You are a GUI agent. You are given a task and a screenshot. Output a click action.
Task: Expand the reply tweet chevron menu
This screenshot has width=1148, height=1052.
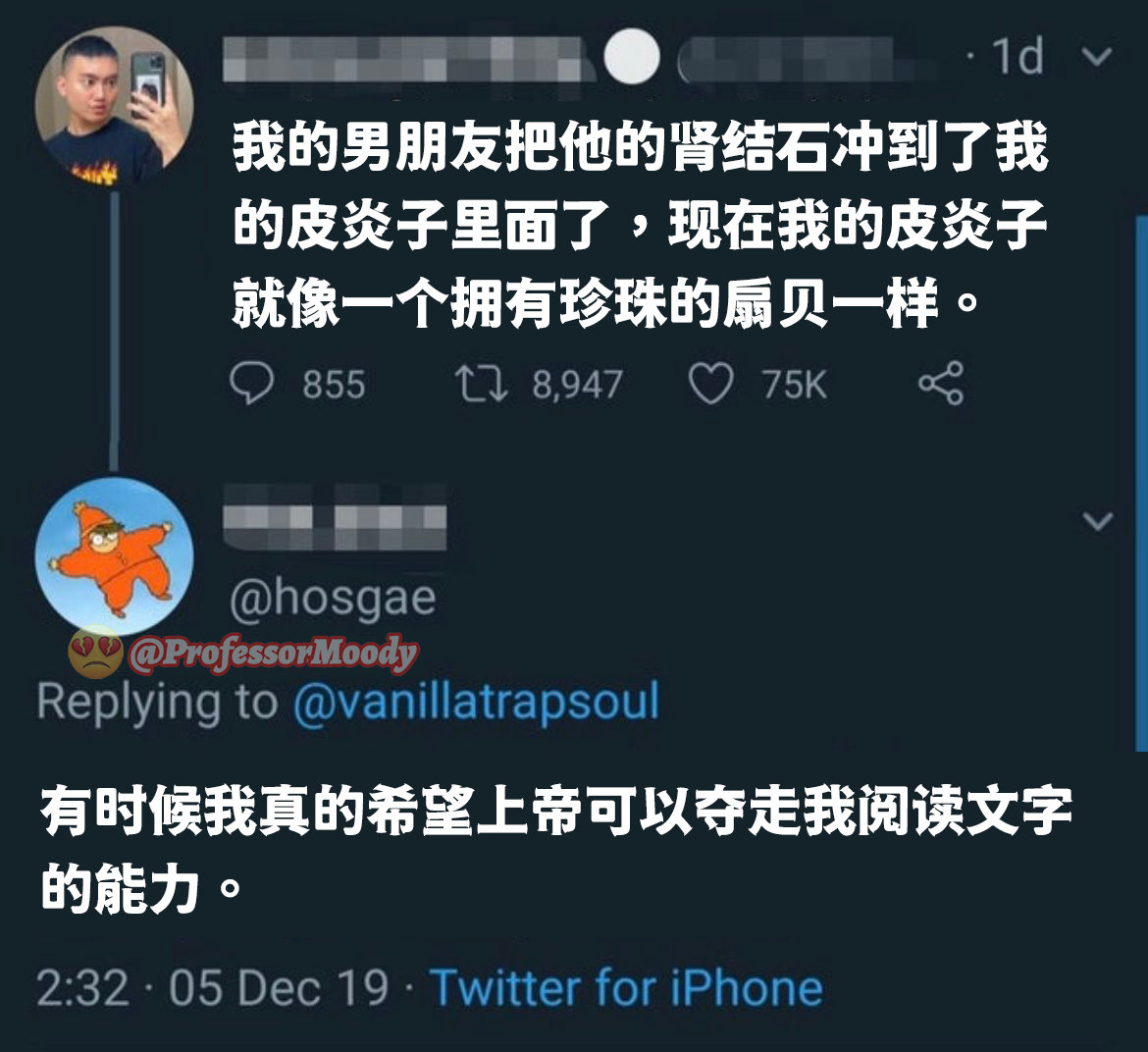click(x=1097, y=520)
